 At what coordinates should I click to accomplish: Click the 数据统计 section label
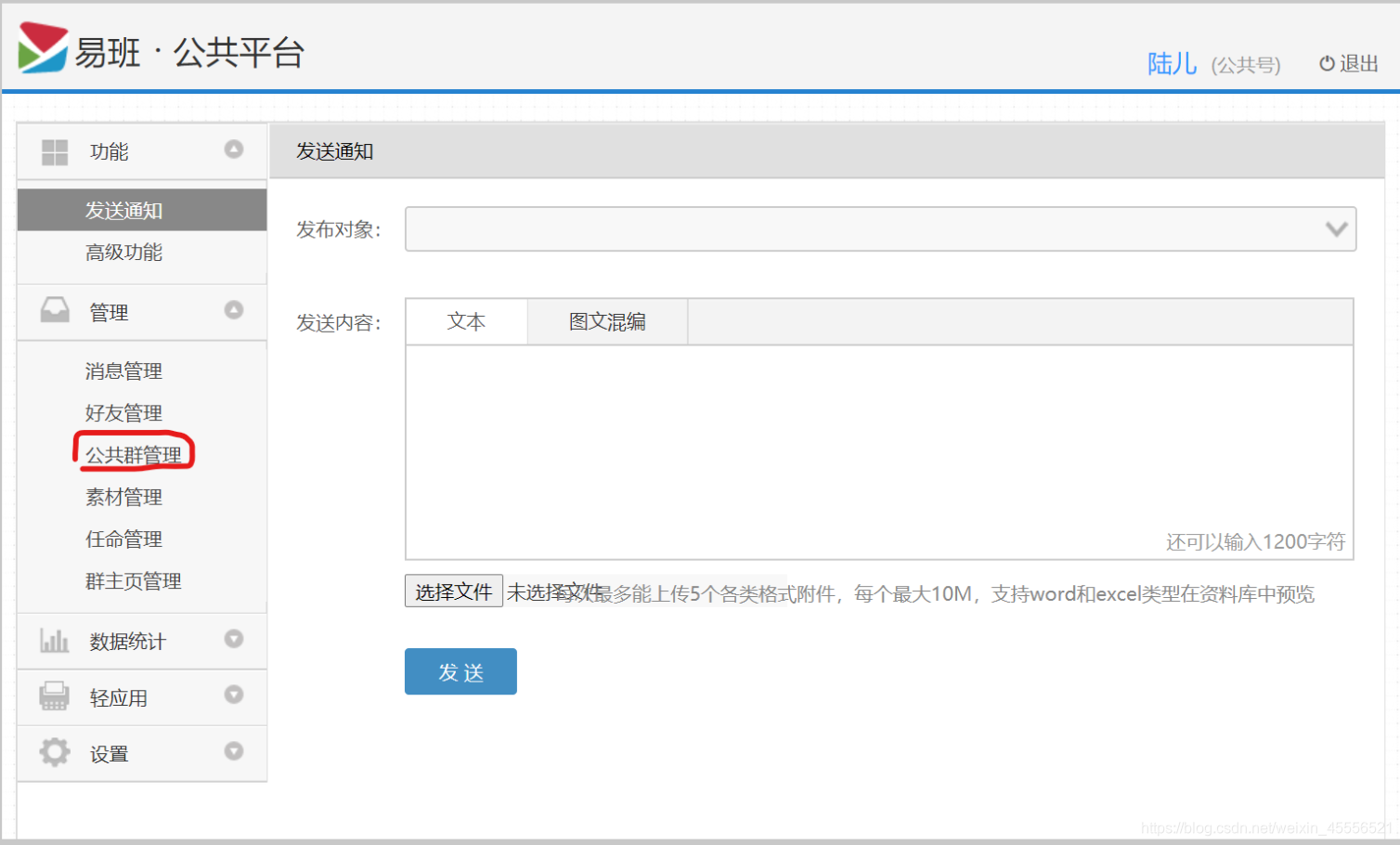pos(128,642)
